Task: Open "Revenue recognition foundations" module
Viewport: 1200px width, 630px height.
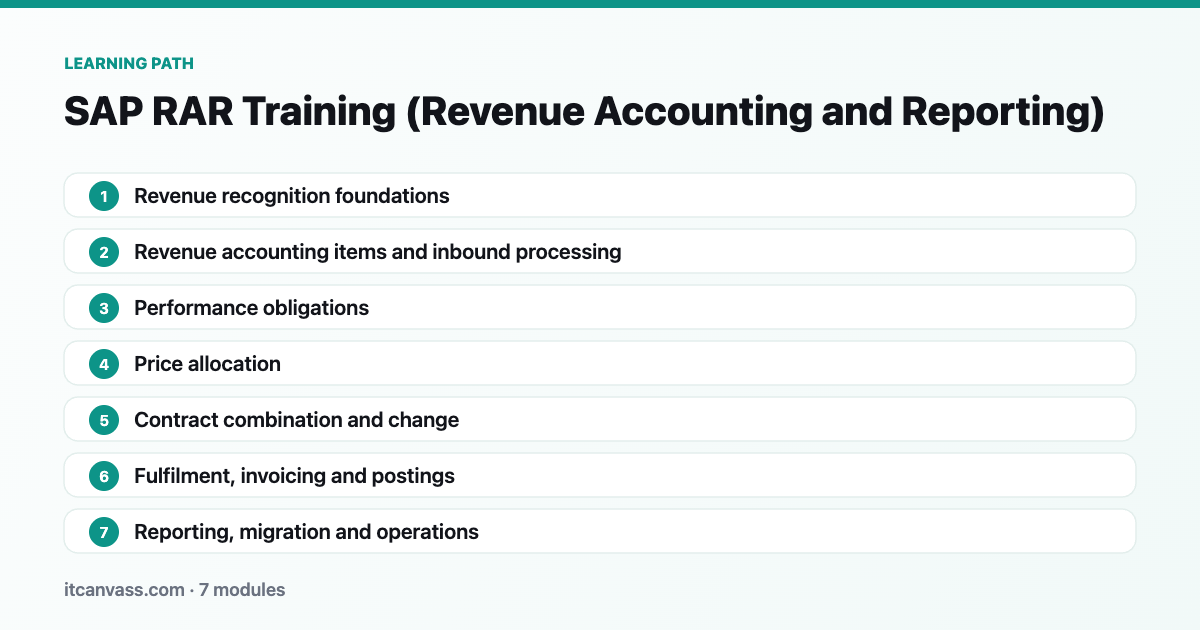Action: pyautogui.click(x=600, y=195)
